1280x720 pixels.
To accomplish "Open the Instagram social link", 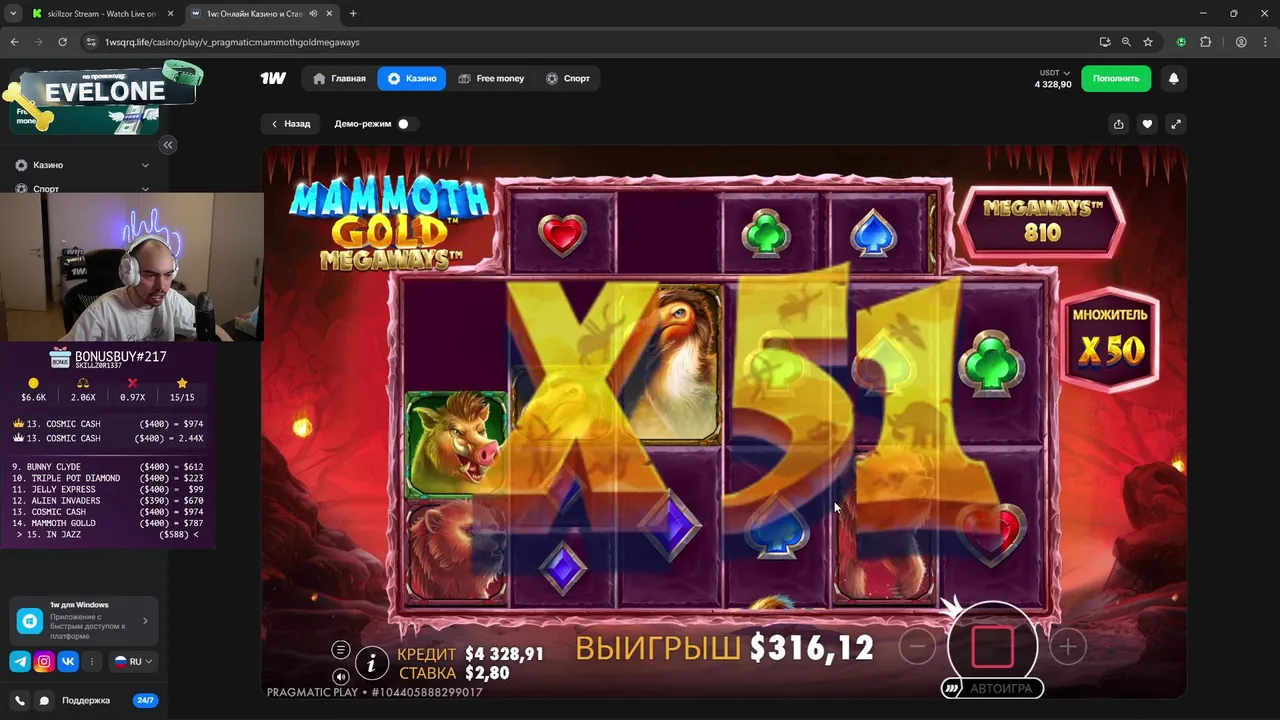I will 44,661.
